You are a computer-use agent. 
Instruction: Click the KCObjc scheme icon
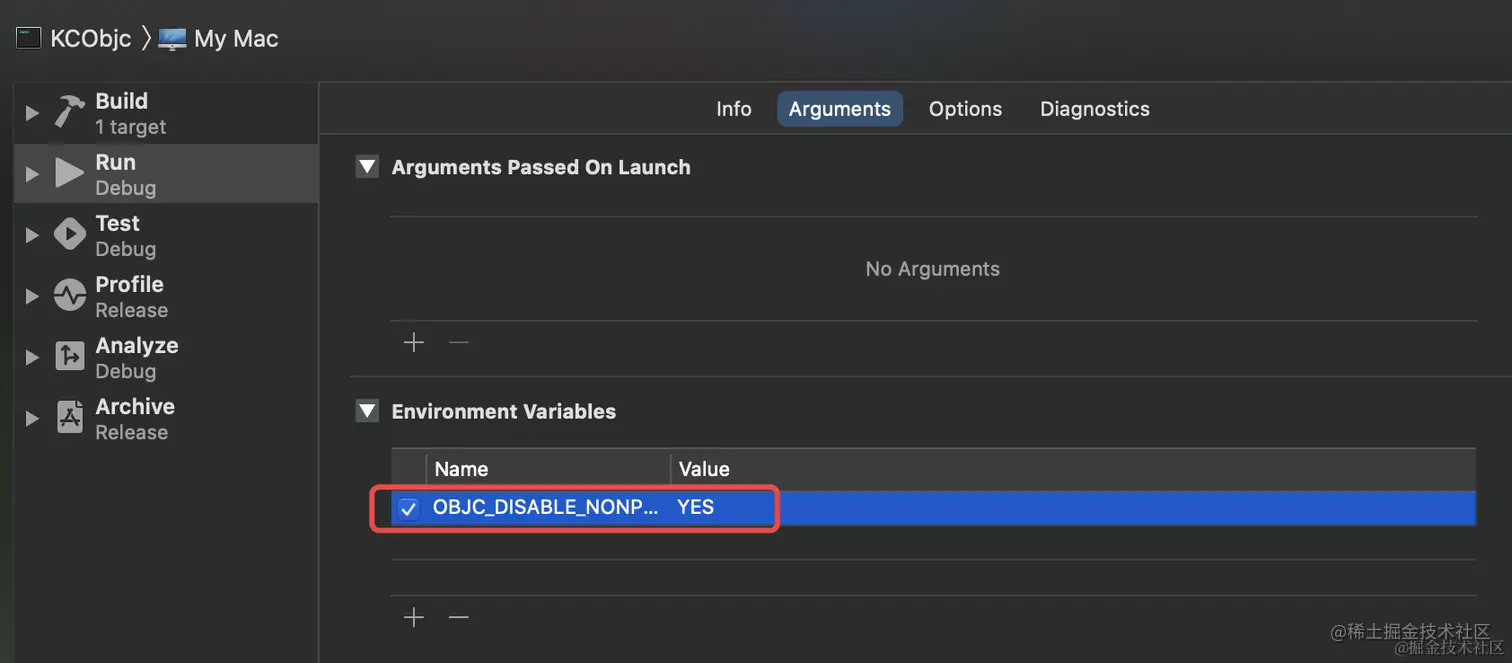click(x=29, y=39)
